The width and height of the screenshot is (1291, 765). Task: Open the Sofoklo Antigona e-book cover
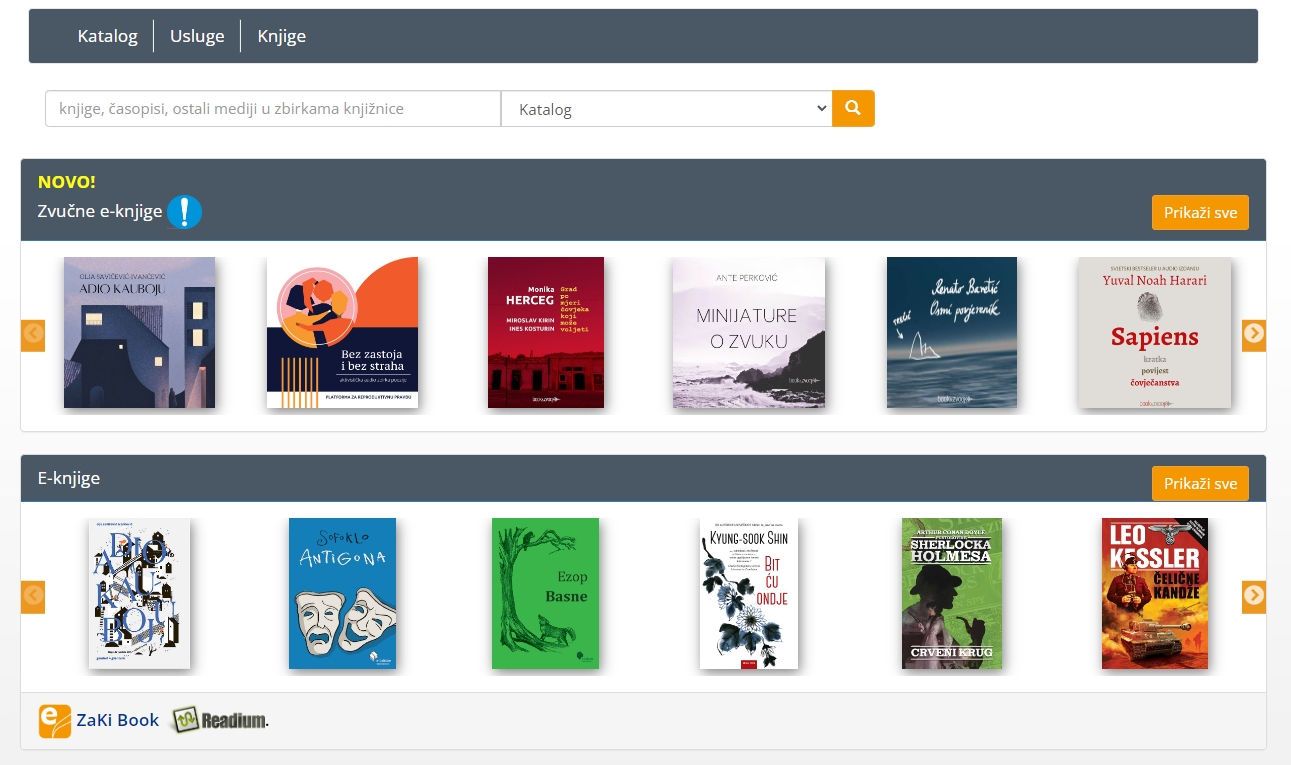click(342, 594)
